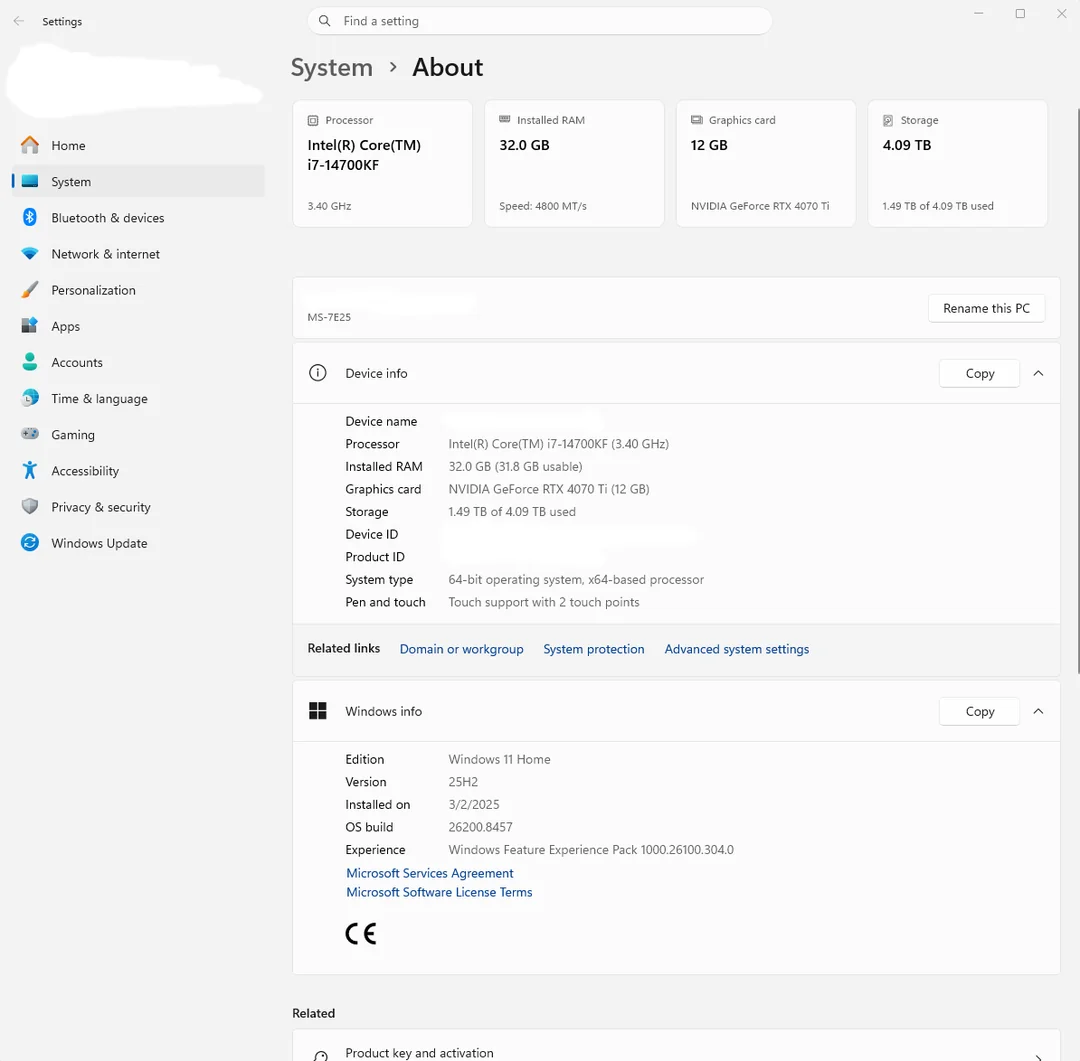Open Privacy & security page
Image resolution: width=1080 pixels, height=1061 pixels.
pyautogui.click(x=138, y=506)
